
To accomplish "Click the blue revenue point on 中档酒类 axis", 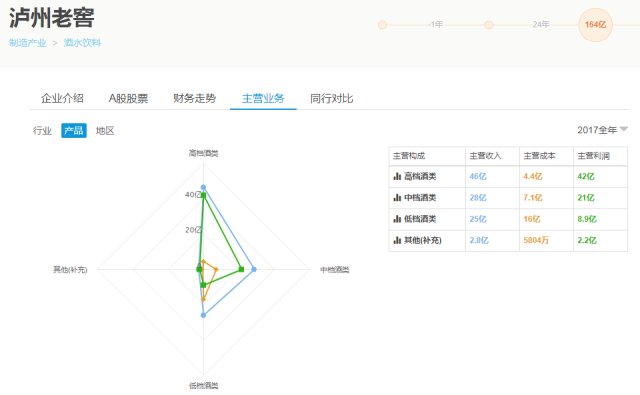I will [x=254, y=269].
